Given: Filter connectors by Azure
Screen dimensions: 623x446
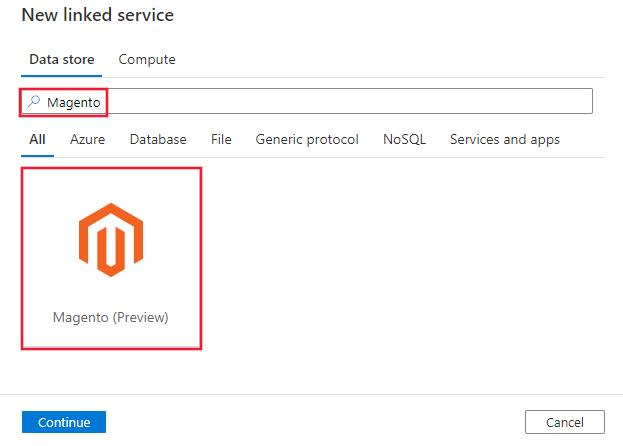Looking at the screenshot, I should point(87,140).
